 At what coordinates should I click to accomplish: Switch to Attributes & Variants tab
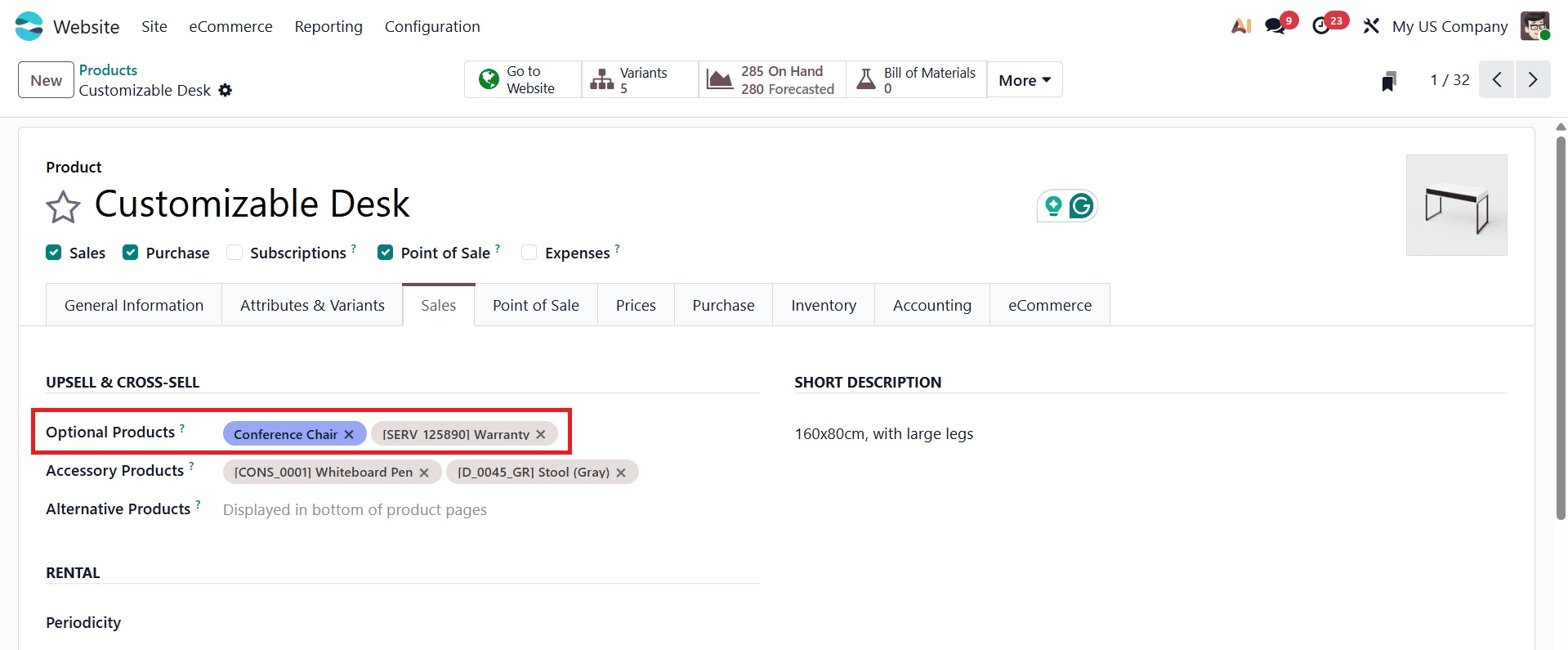click(x=312, y=305)
